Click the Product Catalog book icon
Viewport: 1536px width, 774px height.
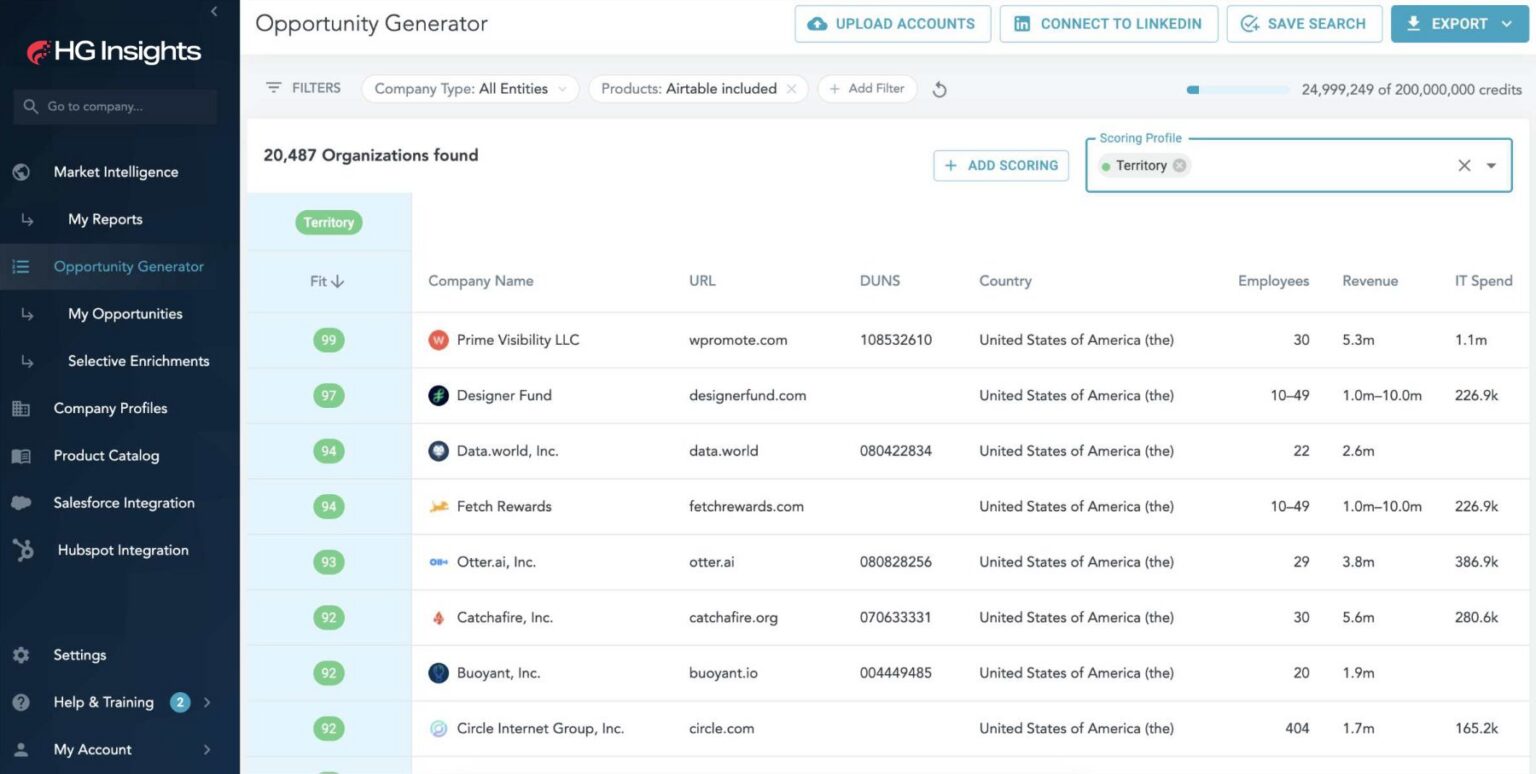(x=21, y=456)
